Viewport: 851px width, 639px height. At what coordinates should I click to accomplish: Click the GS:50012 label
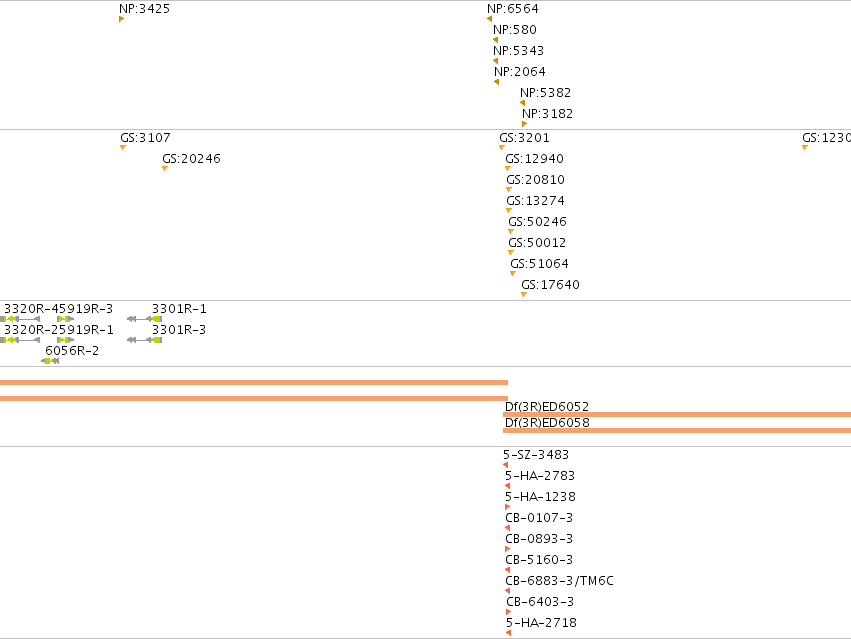[537, 243]
